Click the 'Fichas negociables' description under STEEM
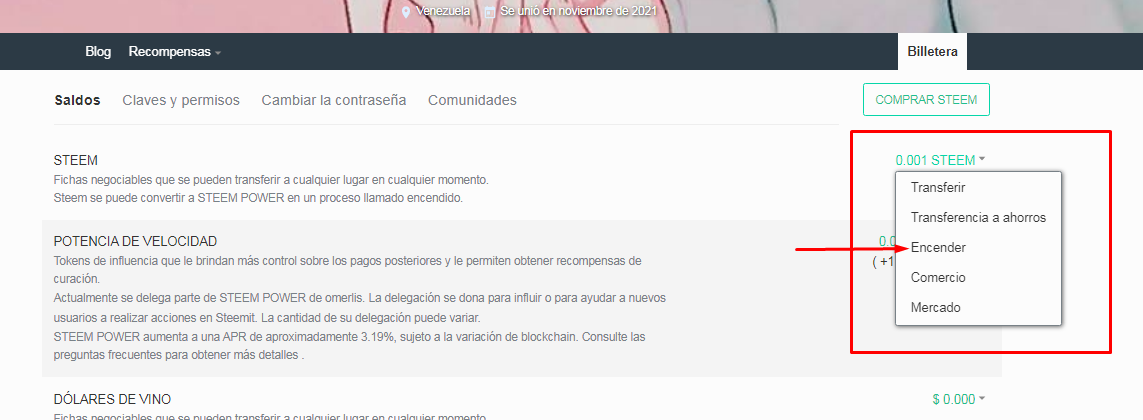Viewport: 1143px width, 420px height. coord(271,179)
